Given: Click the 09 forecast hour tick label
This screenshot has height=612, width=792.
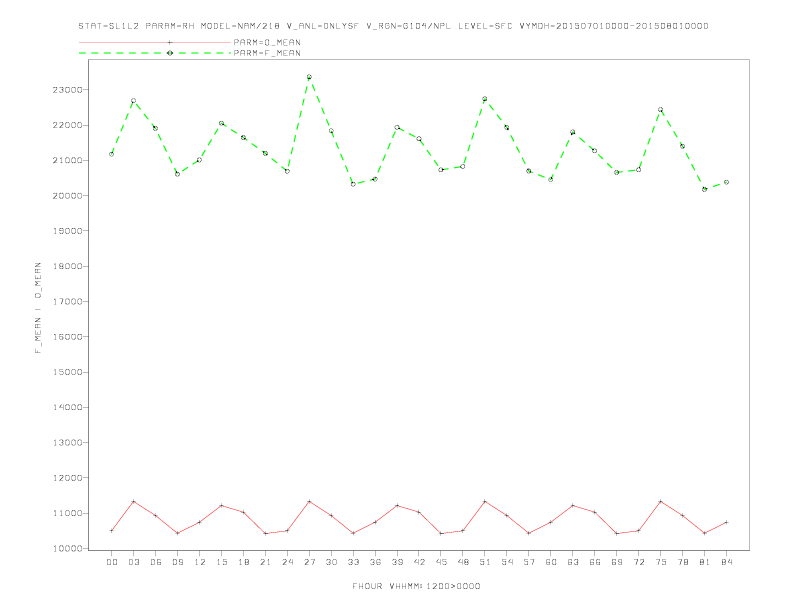Looking at the screenshot, I should click(177, 562).
